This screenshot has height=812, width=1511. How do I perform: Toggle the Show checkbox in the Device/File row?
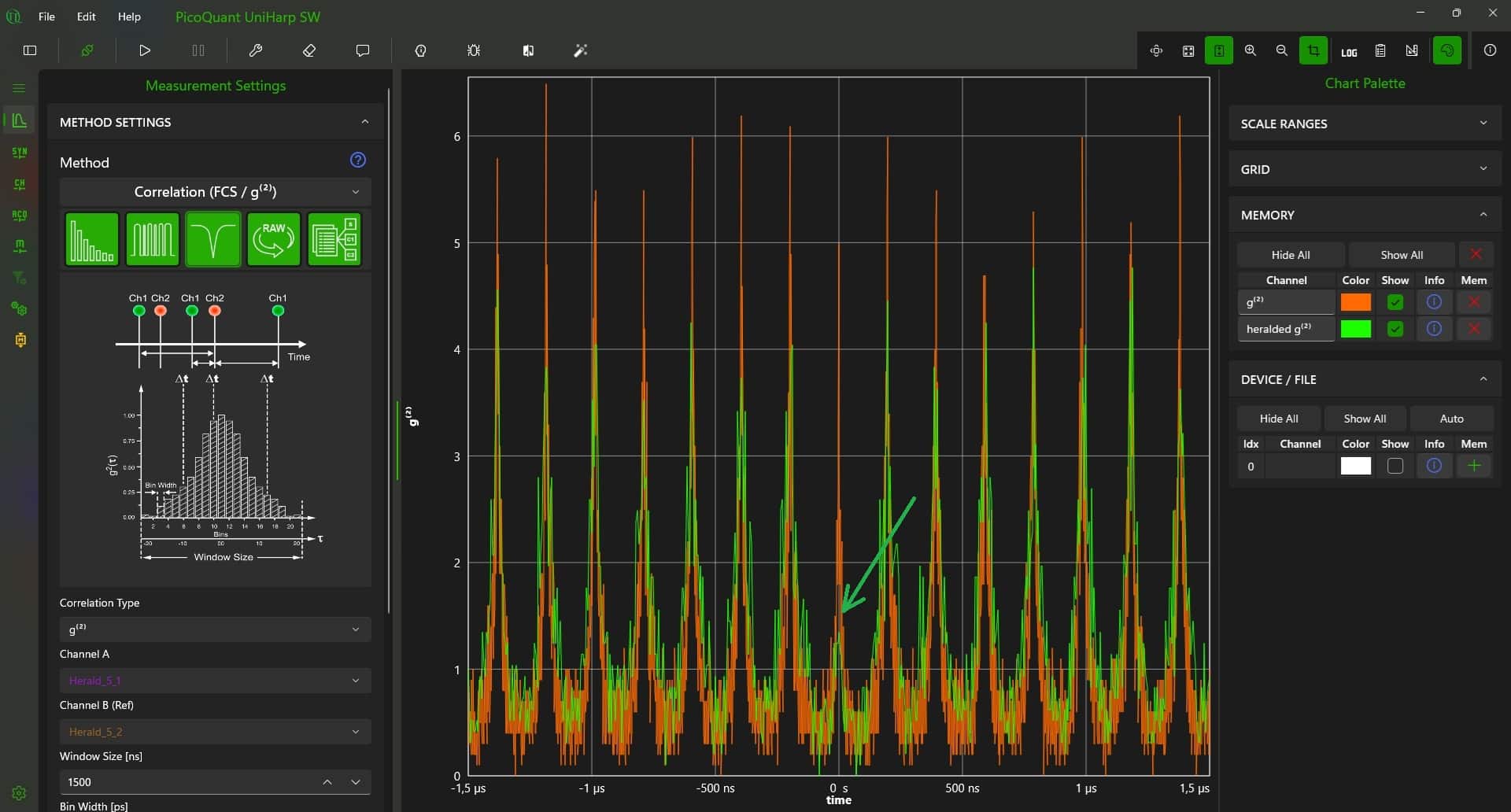coord(1395,466)
